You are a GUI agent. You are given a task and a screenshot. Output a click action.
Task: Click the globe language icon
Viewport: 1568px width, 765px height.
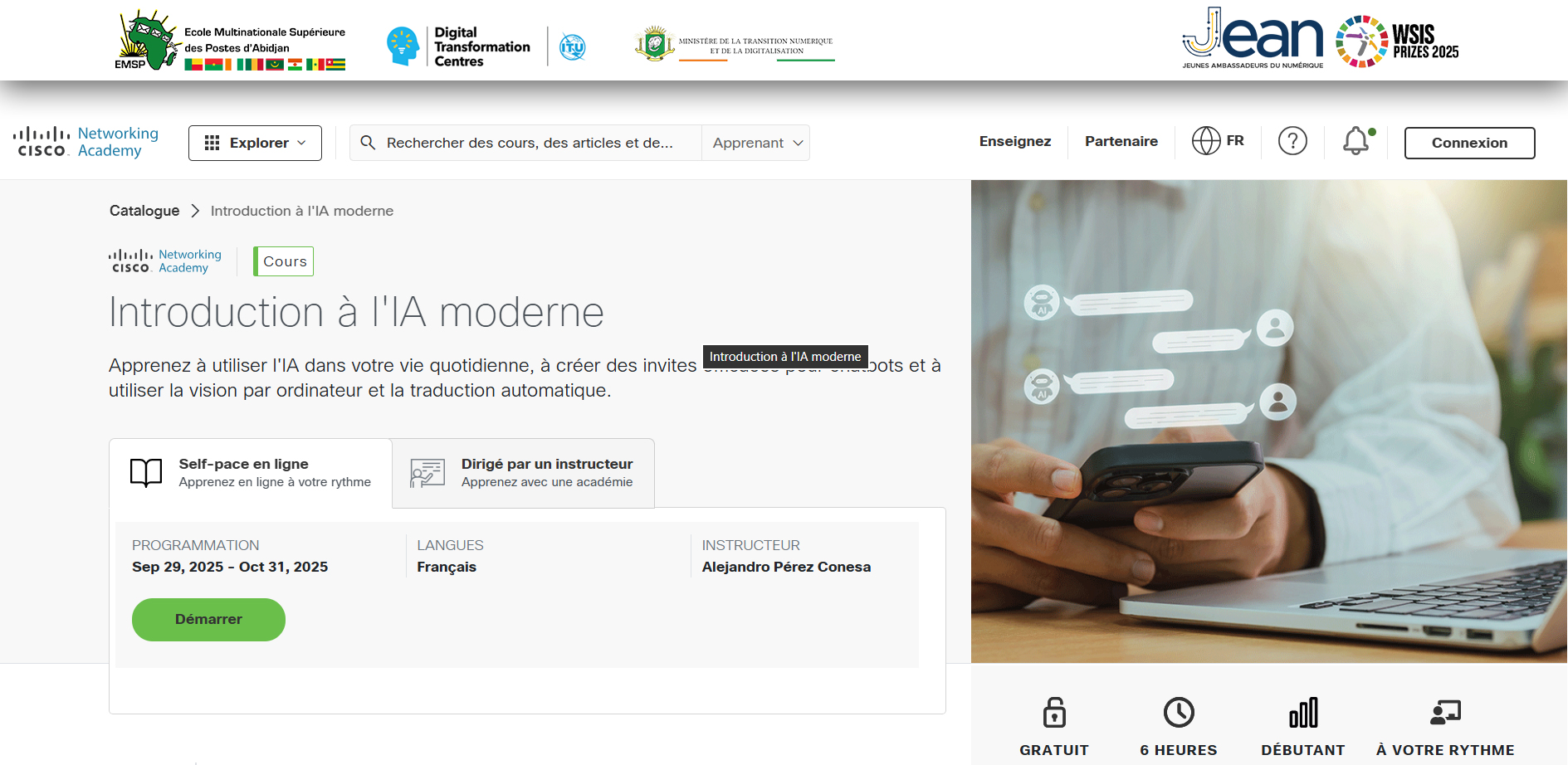(1205, 141)
